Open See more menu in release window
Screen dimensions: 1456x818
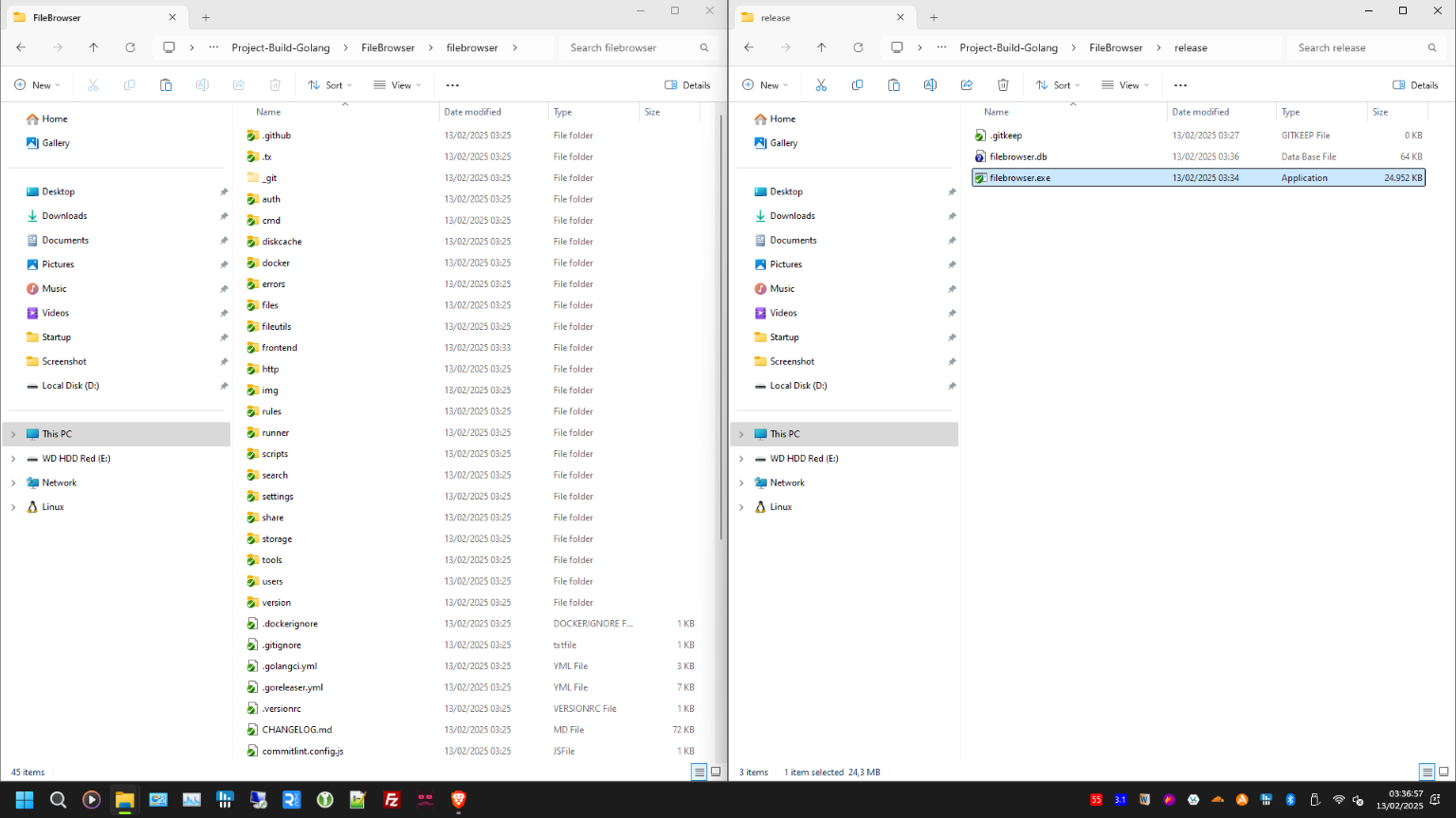pyautogui.click(x=1180, y=85)
